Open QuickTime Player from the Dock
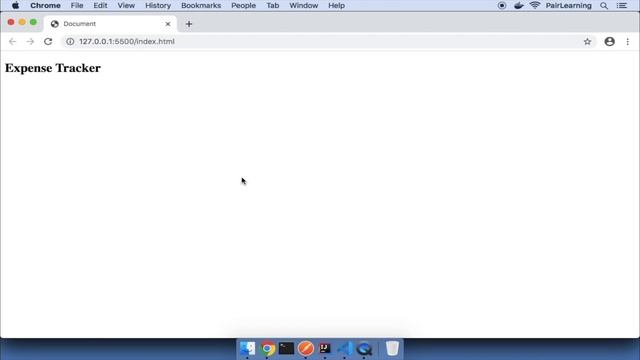 pos(364,349)
